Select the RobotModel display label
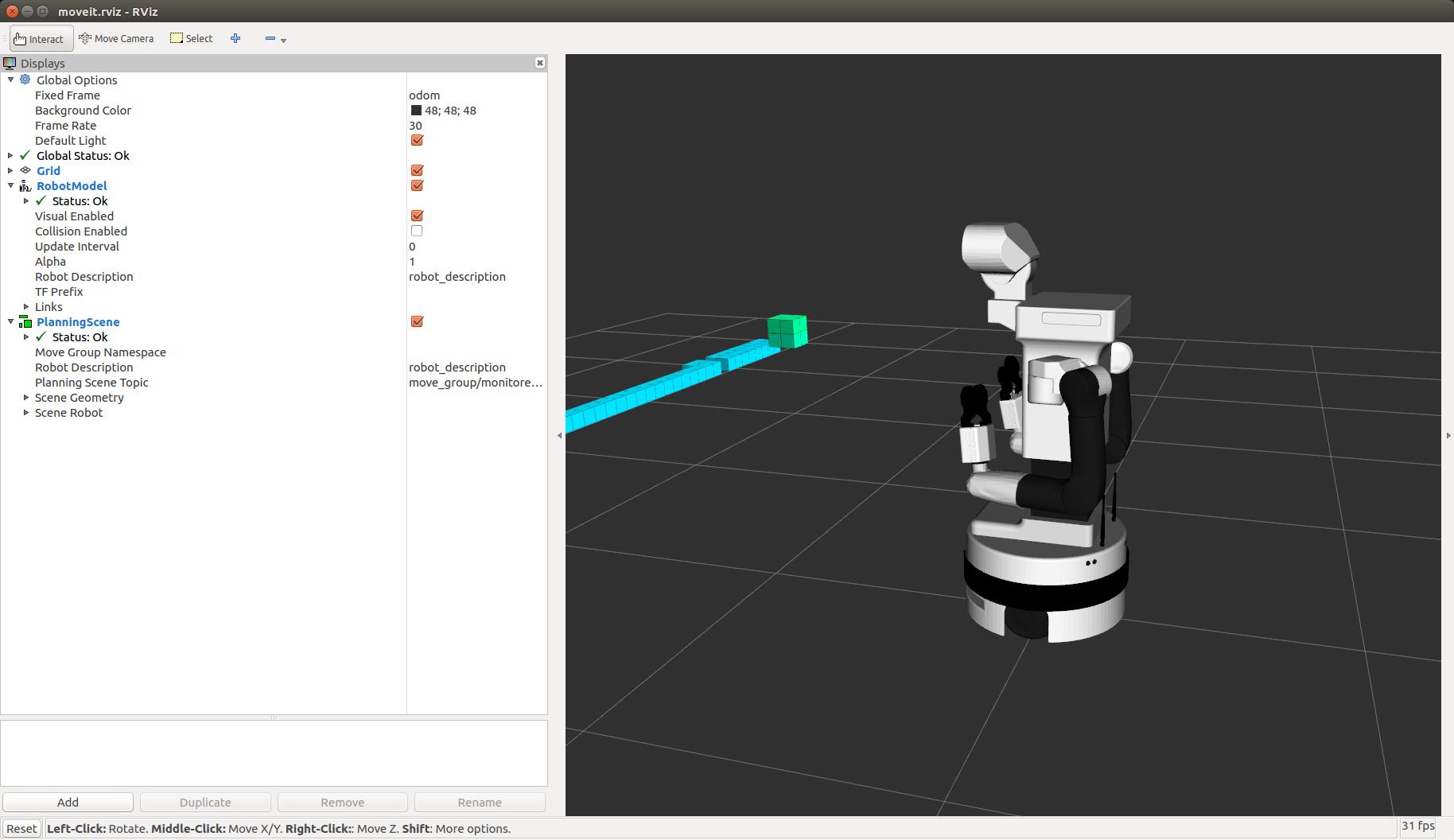Viewport: 1454px width, 840px height. click(x=72, y=185)
